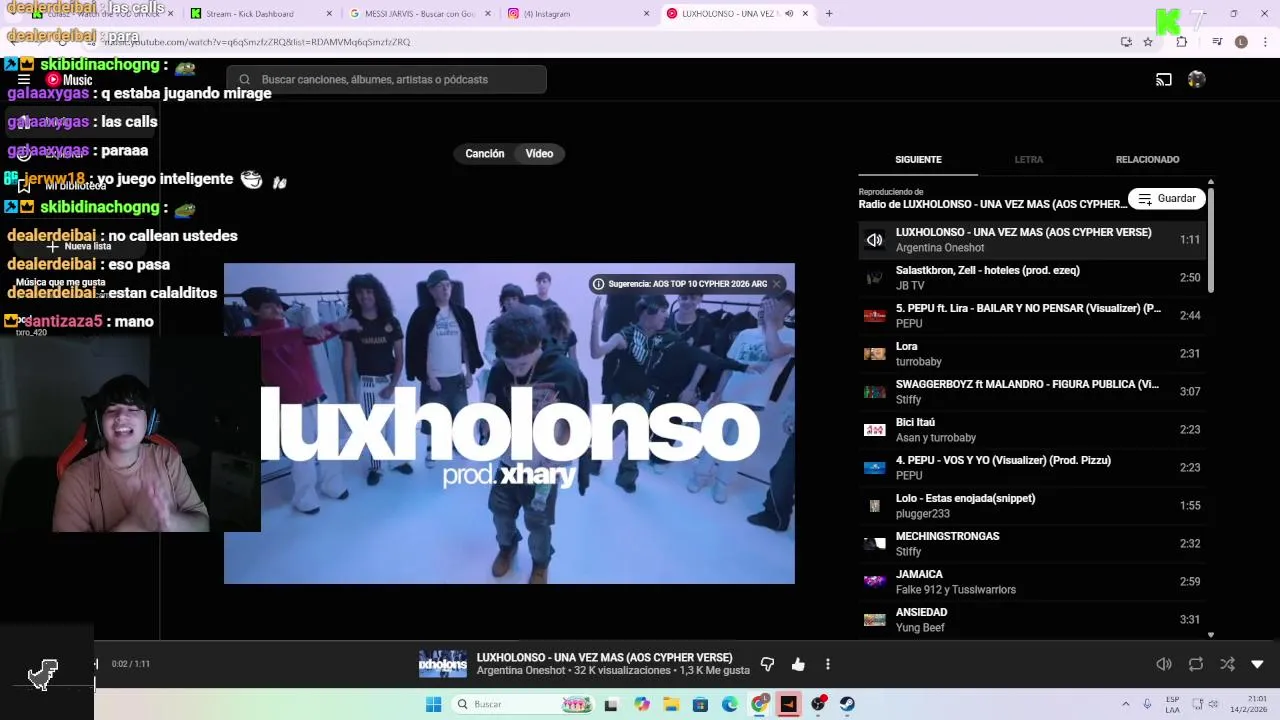The height and width of the screenshot is (720, 1280).
Task: Like the current song with thumbs up
Action: click(798, 664)
